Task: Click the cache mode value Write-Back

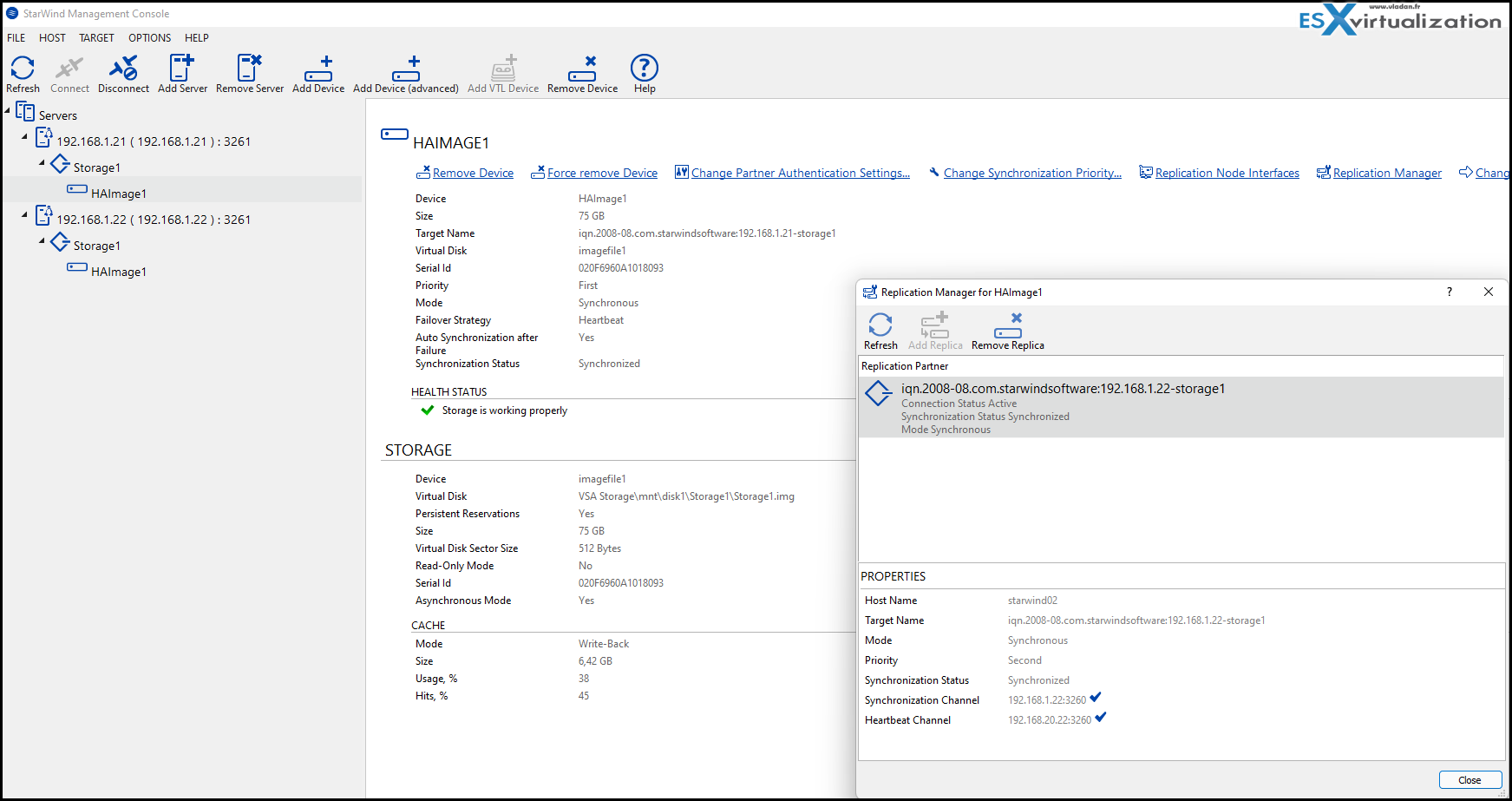Action: click(604, 644)
